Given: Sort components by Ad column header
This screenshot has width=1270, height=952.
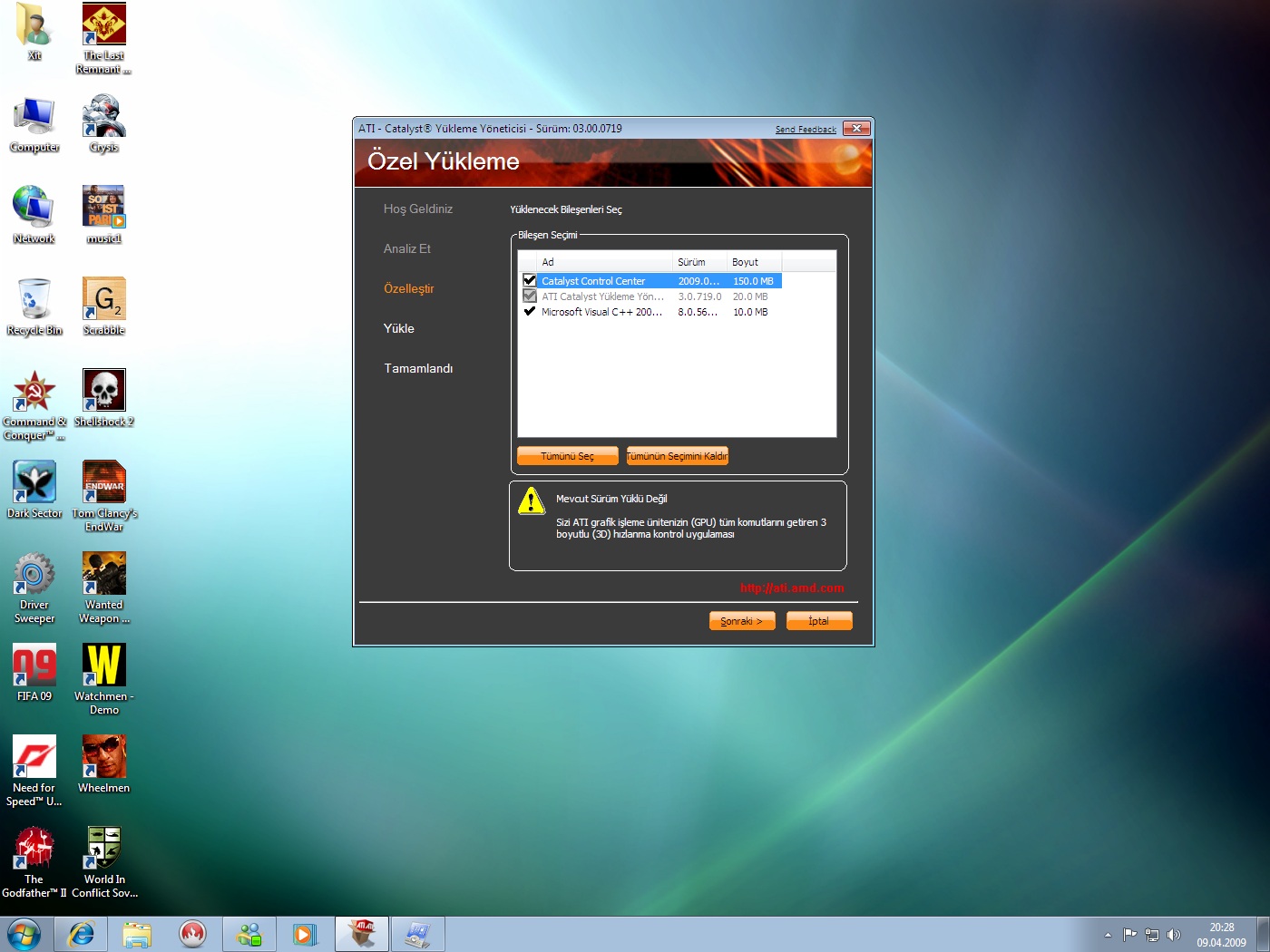Looking at the screenshot, I should point(605,262).
